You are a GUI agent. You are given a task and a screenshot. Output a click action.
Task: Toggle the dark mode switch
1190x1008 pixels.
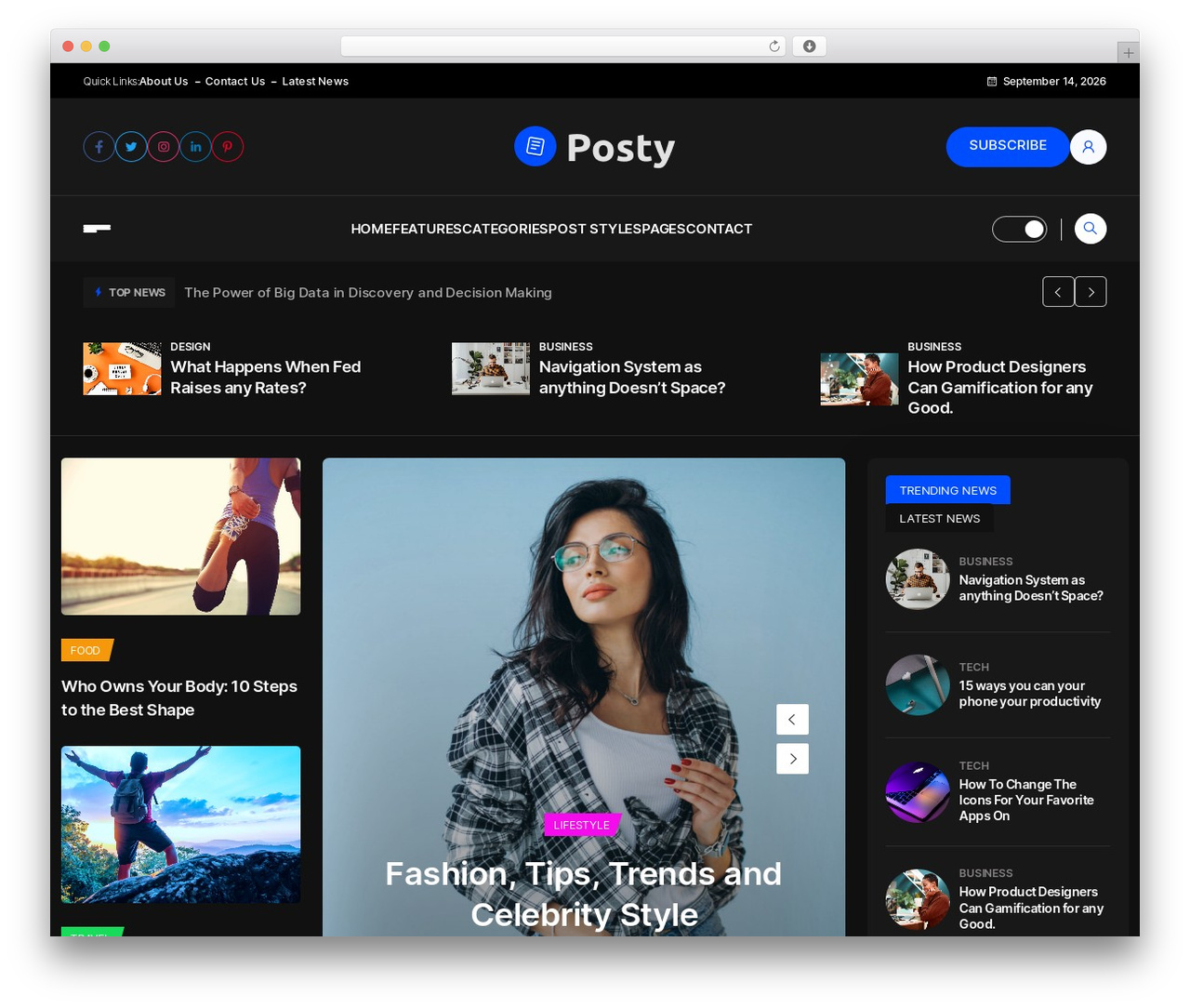pyautogui.click(x=1020, y=229)
